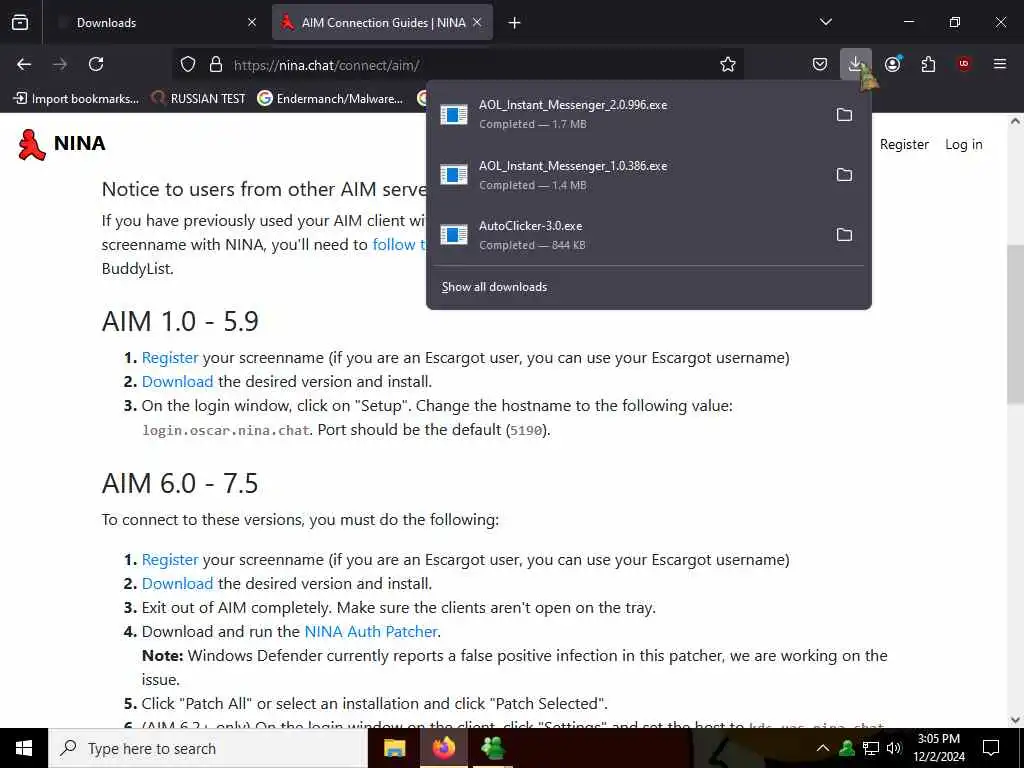Click Download link under AIM 6.0 - 7.5
Viewport: 1024px width, 768px height.
178,583
